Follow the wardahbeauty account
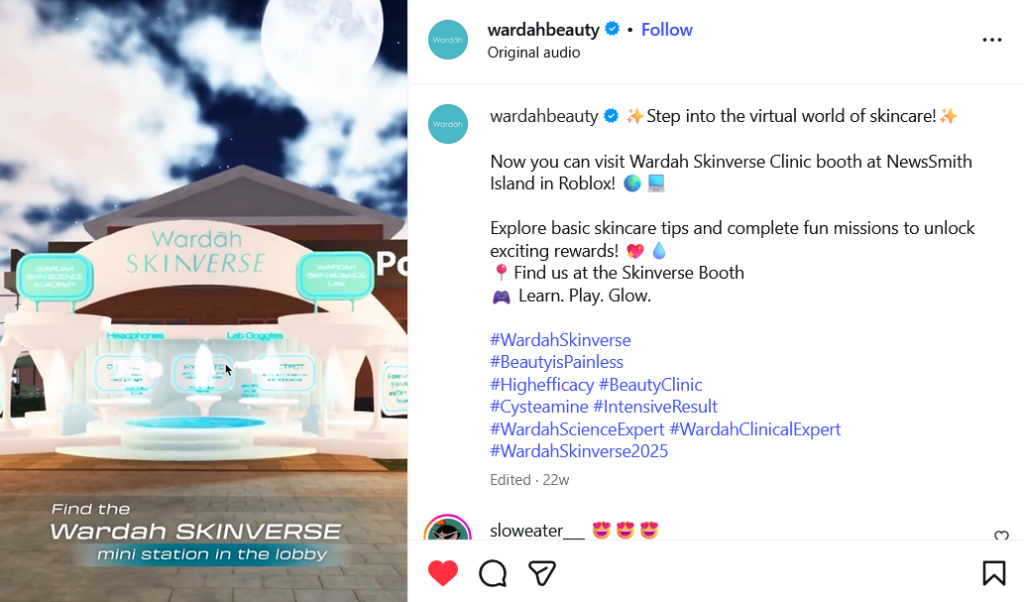 [x=666, y=29]
